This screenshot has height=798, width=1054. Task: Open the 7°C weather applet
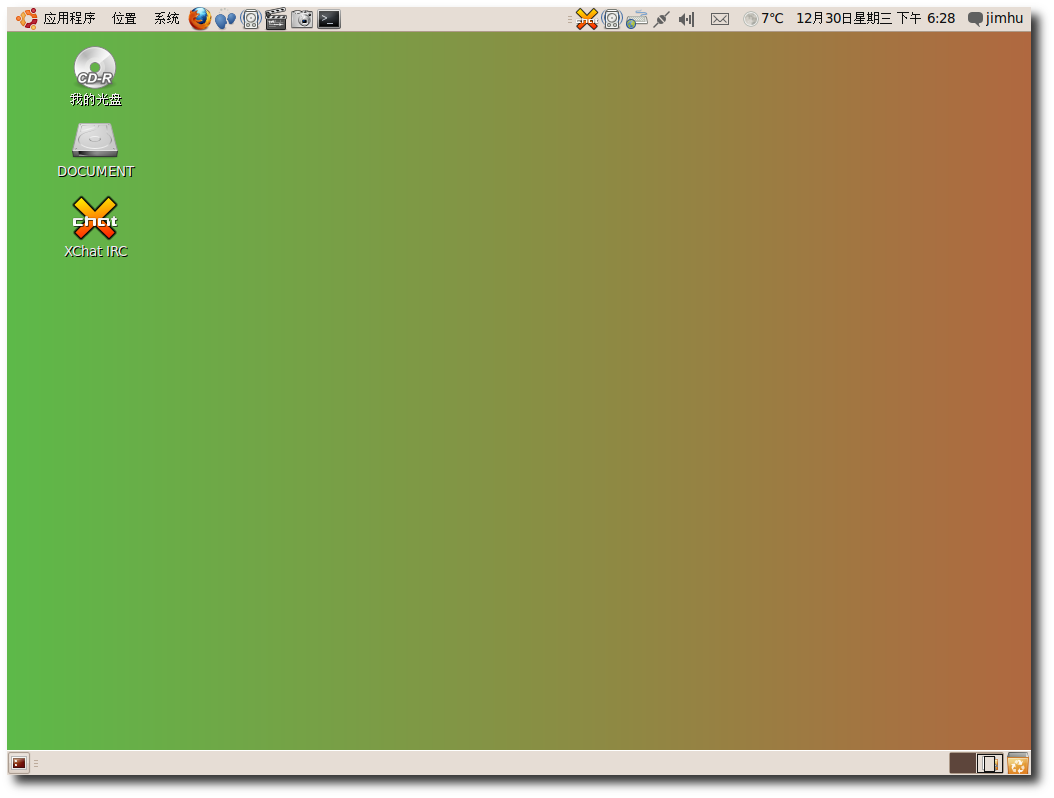coord(764,19)
